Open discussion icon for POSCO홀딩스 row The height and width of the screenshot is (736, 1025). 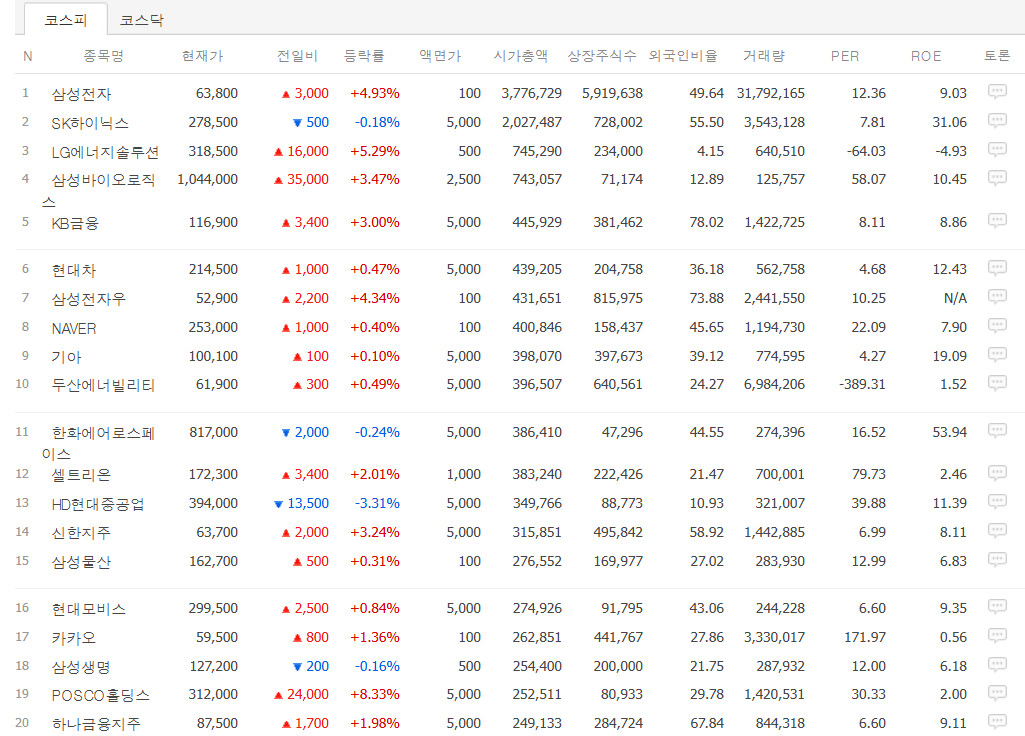click(x=997, y=694)
